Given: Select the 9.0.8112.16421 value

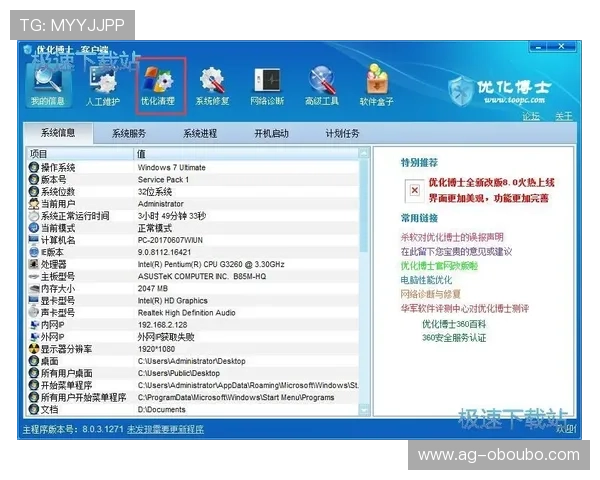Looking at the screenshot, I should pyautogui.click(x=164, y=252).
